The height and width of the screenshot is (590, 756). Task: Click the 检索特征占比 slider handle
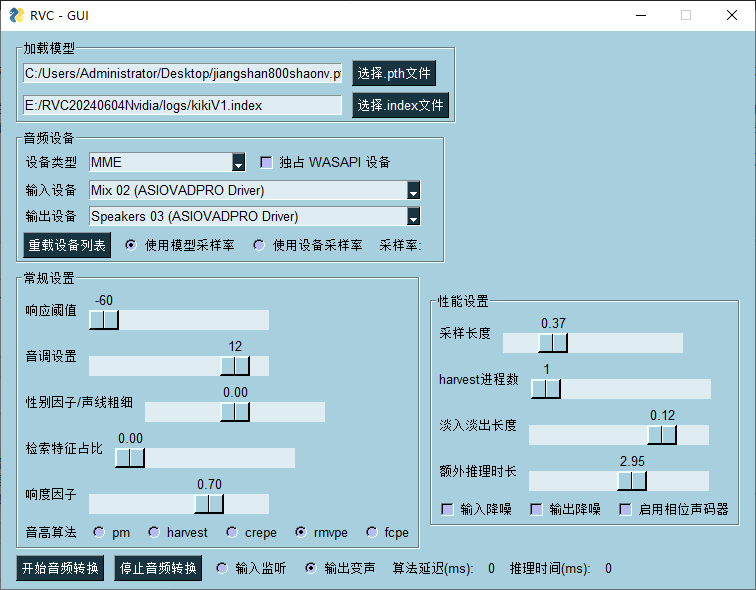pos(130,458)
